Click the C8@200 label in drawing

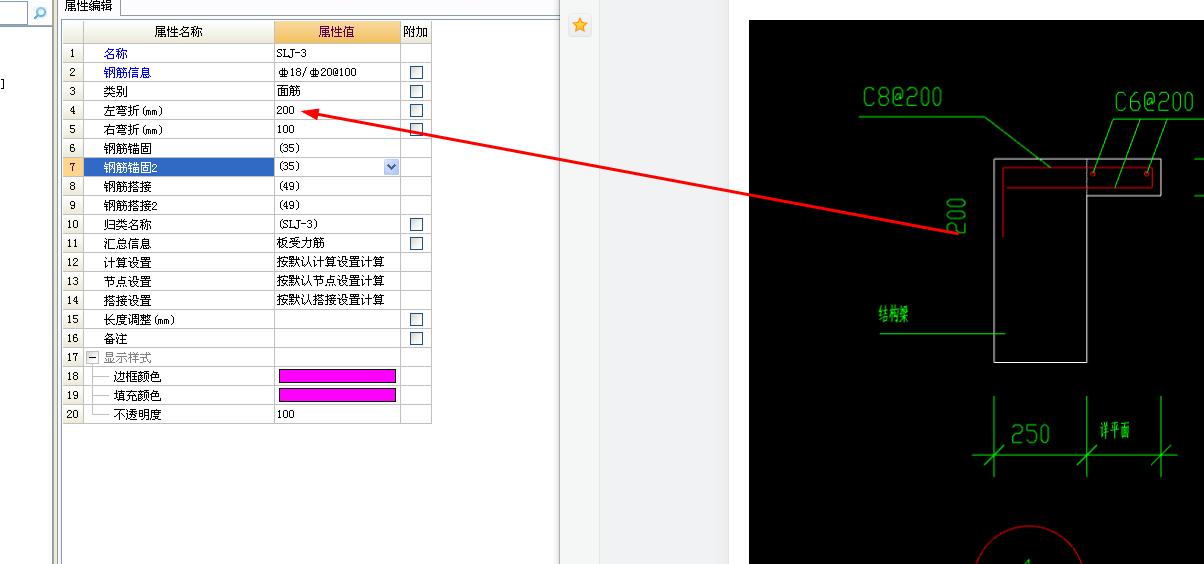[x=902, y=97]
